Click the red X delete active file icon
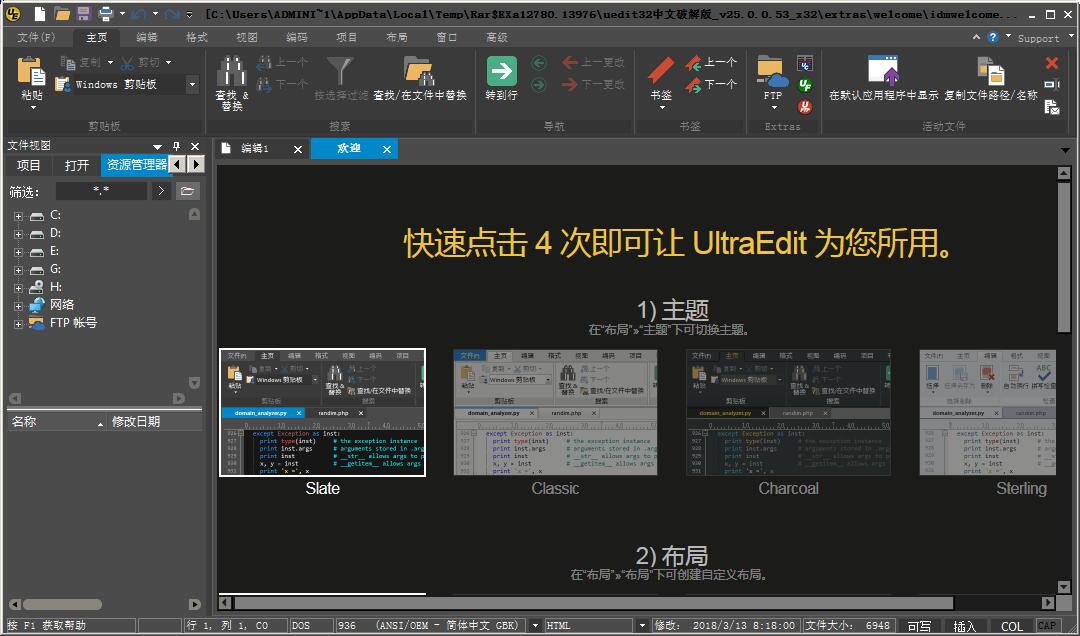Image resolution: width=1080 pixels, height=636 pixels. [1052, 63]
